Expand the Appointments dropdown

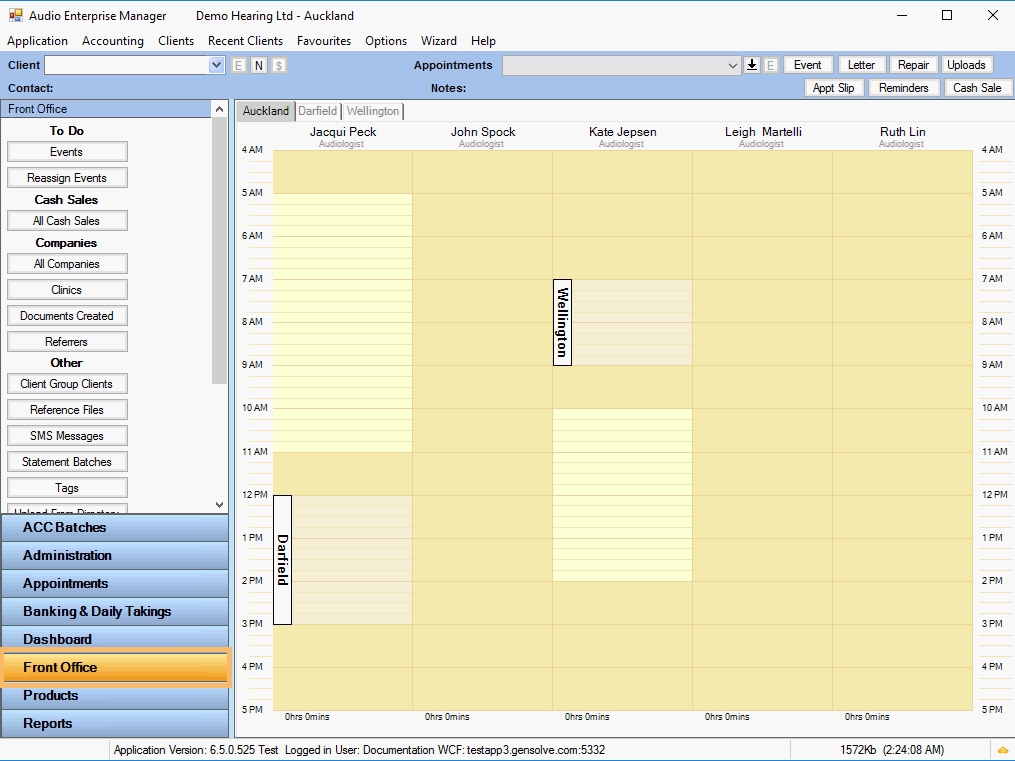click(x=733, y=65)
